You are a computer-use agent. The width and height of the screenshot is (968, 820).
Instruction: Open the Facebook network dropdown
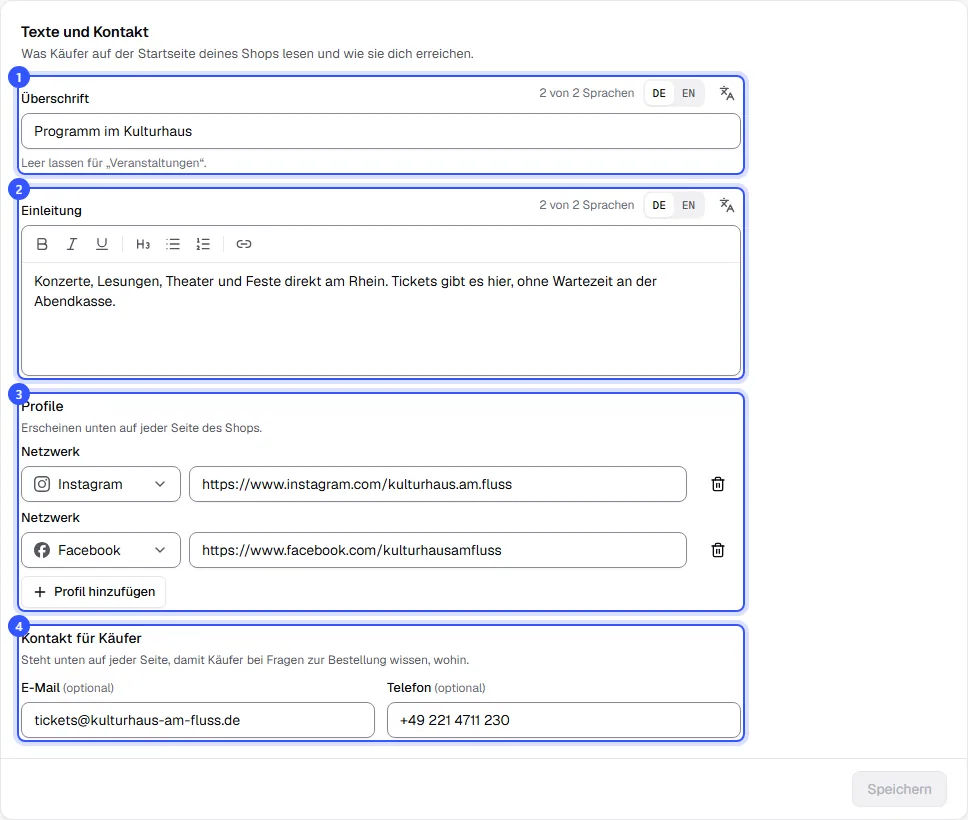click(101, 550)
